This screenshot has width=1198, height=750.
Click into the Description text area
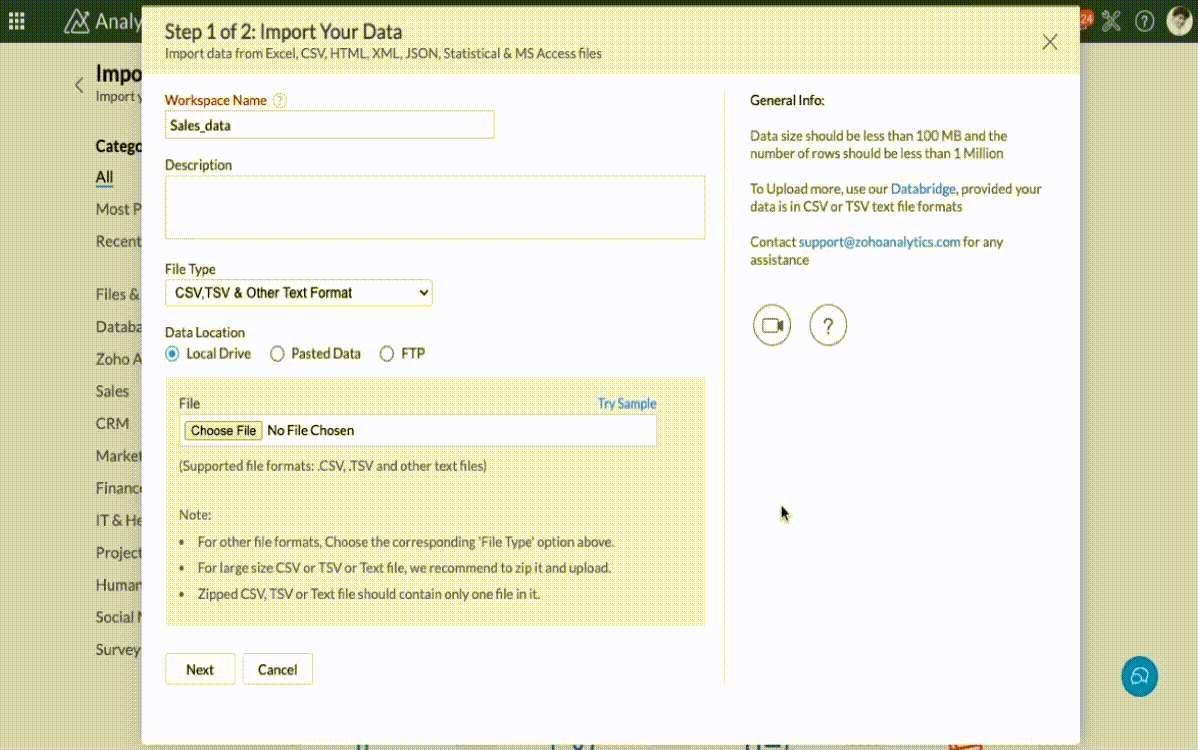point(435,207)
